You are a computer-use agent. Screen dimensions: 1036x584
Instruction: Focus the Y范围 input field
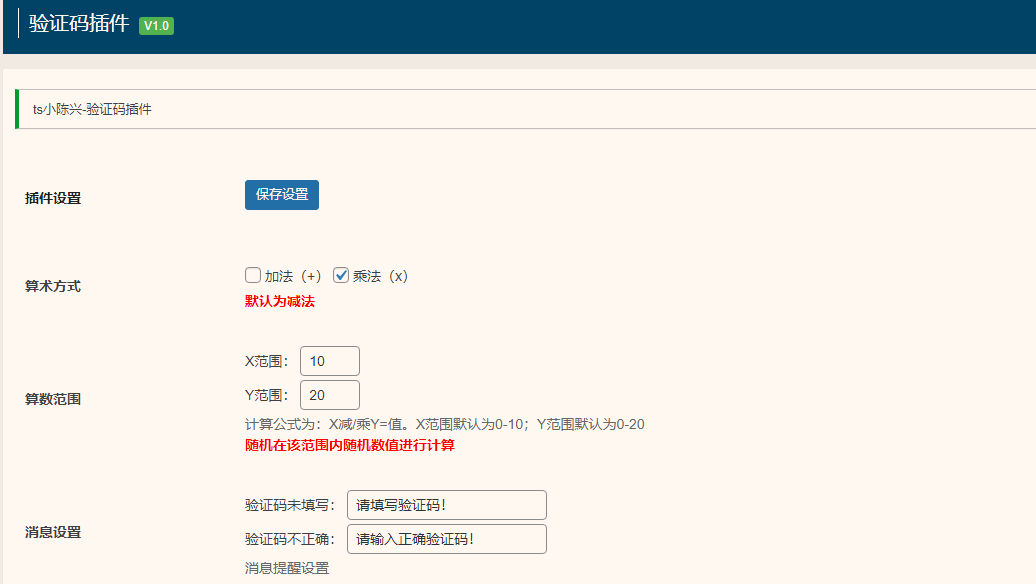[330, 395]
